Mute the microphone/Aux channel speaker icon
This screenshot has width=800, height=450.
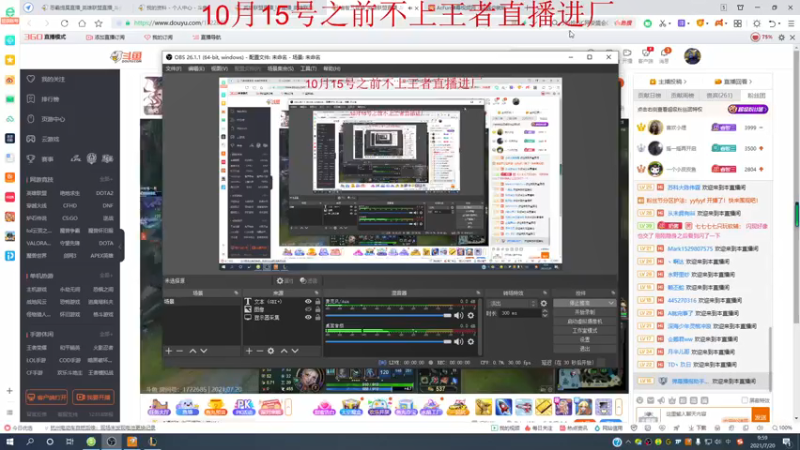click(x=459, y=315)
